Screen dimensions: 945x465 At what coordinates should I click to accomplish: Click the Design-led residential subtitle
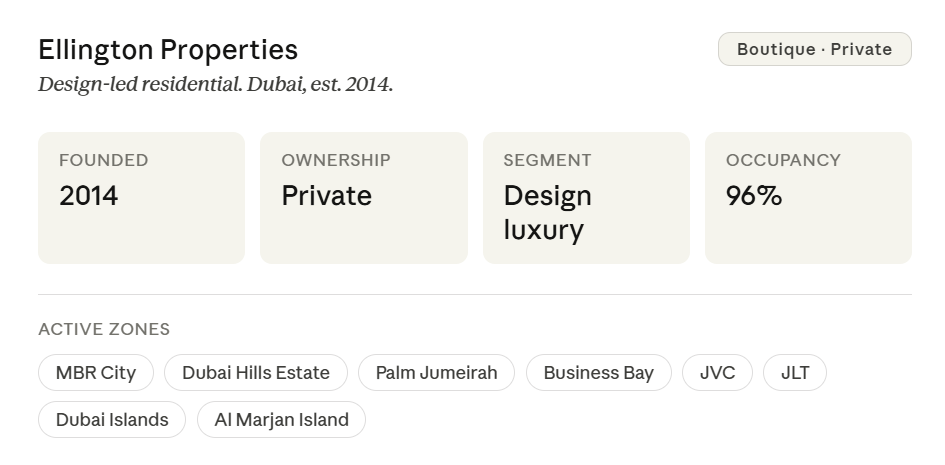(216, 84)
